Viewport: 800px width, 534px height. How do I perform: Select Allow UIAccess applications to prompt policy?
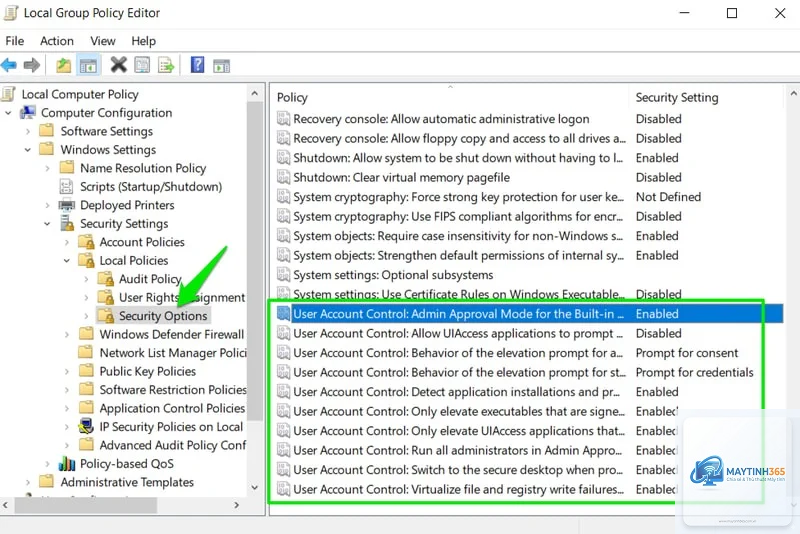(x=458, y=334)
